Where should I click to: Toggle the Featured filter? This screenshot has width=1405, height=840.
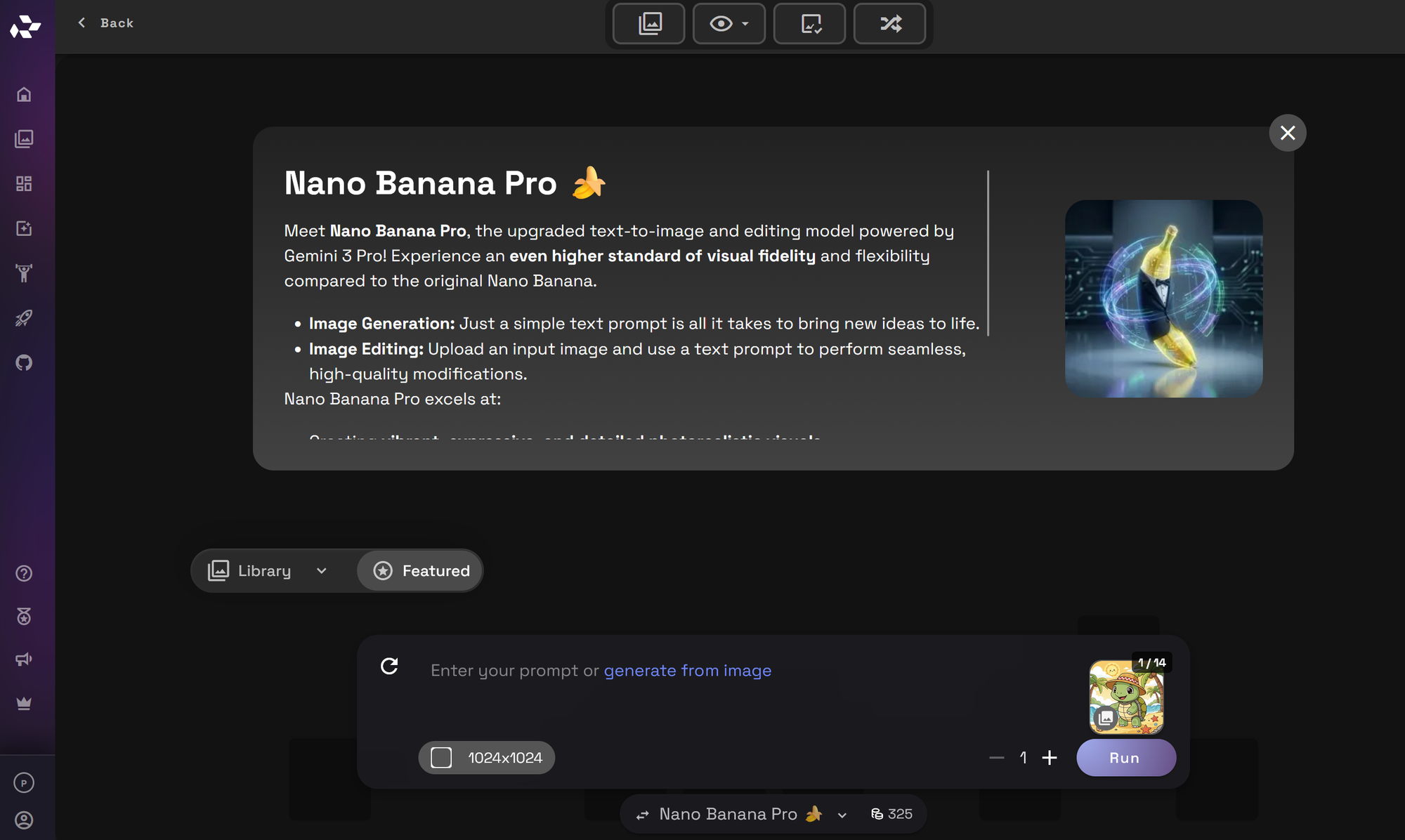[x=421, y=570]
